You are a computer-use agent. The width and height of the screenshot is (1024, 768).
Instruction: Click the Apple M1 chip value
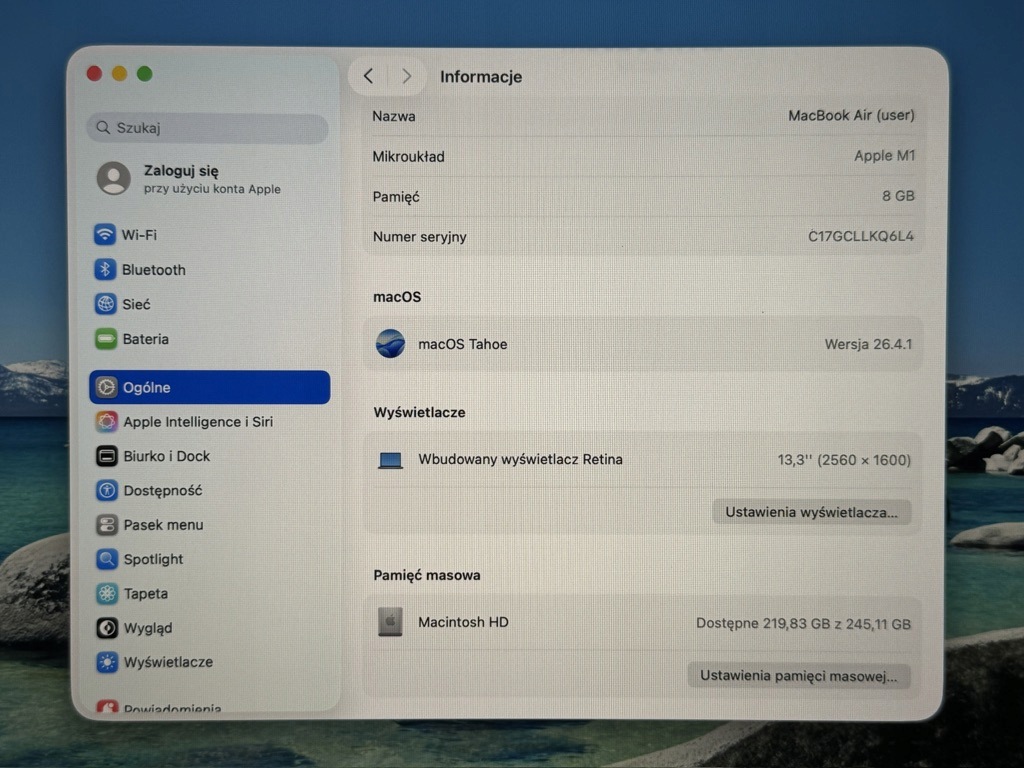884,155
